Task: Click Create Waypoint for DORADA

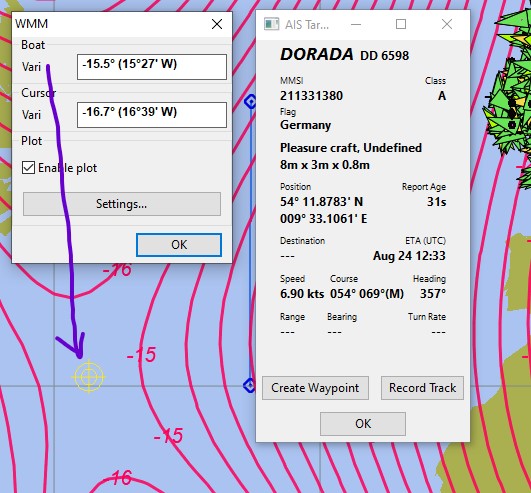Action: pos(315,388)
